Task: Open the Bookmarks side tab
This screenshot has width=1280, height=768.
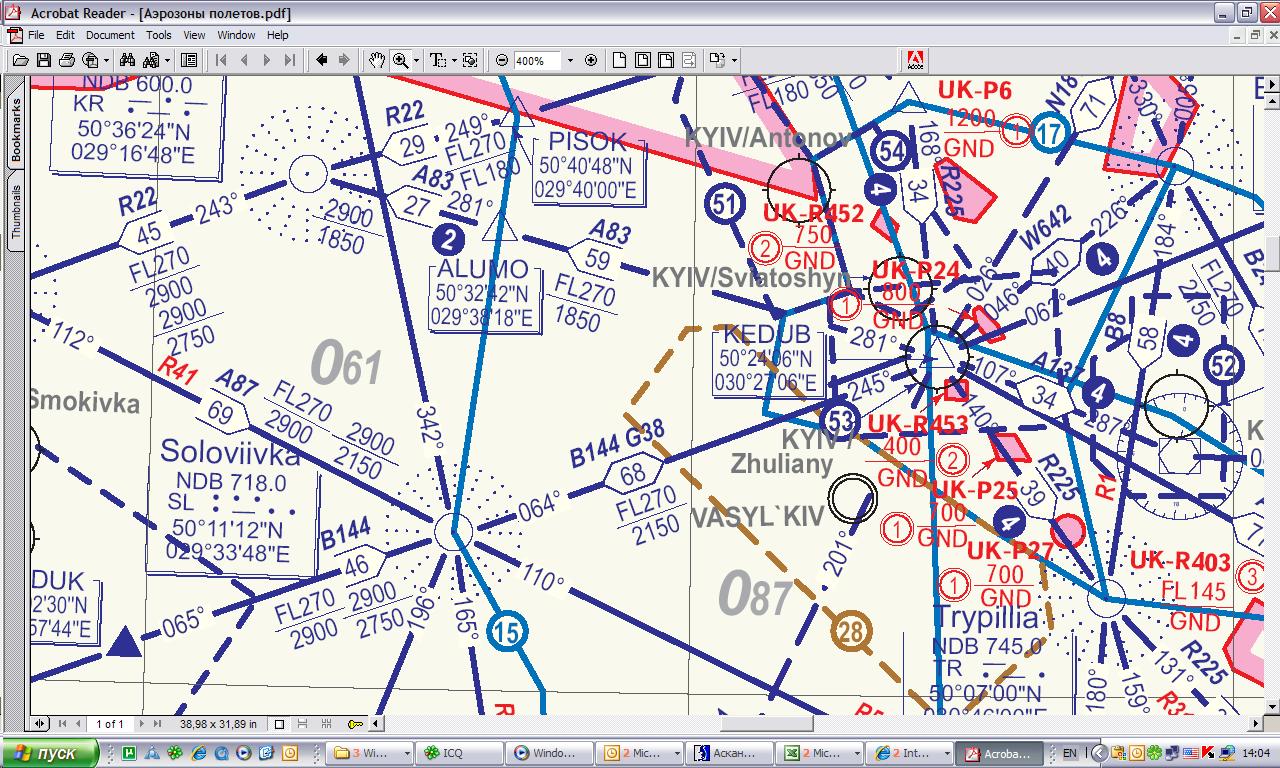Action: click(x=15, y=131)
